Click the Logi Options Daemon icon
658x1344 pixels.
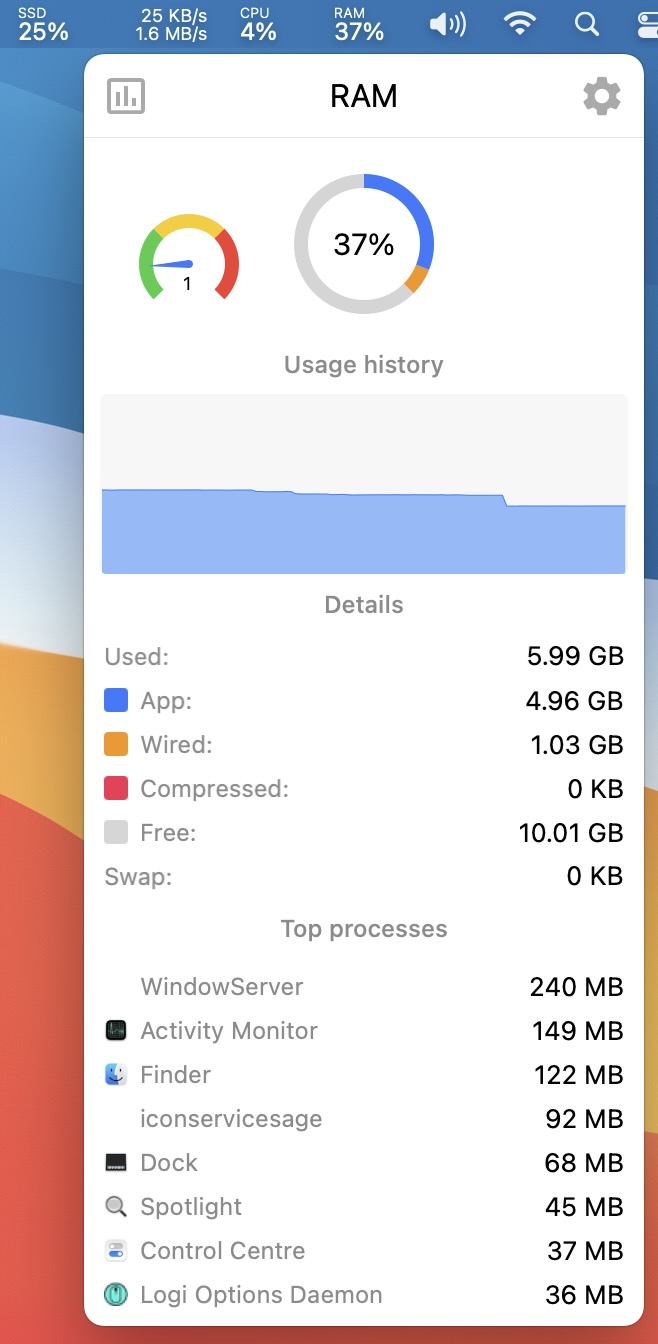[116, 1295]
